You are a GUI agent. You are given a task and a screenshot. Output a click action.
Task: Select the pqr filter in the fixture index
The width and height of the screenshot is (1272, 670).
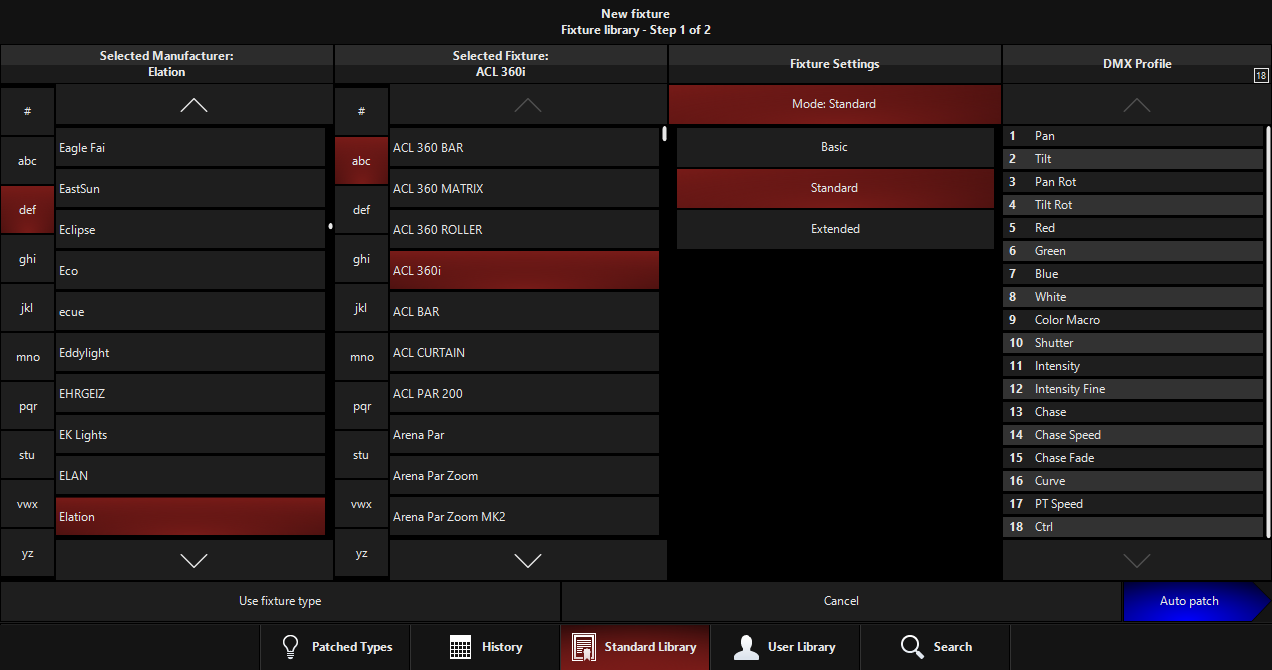pos(361,406)
